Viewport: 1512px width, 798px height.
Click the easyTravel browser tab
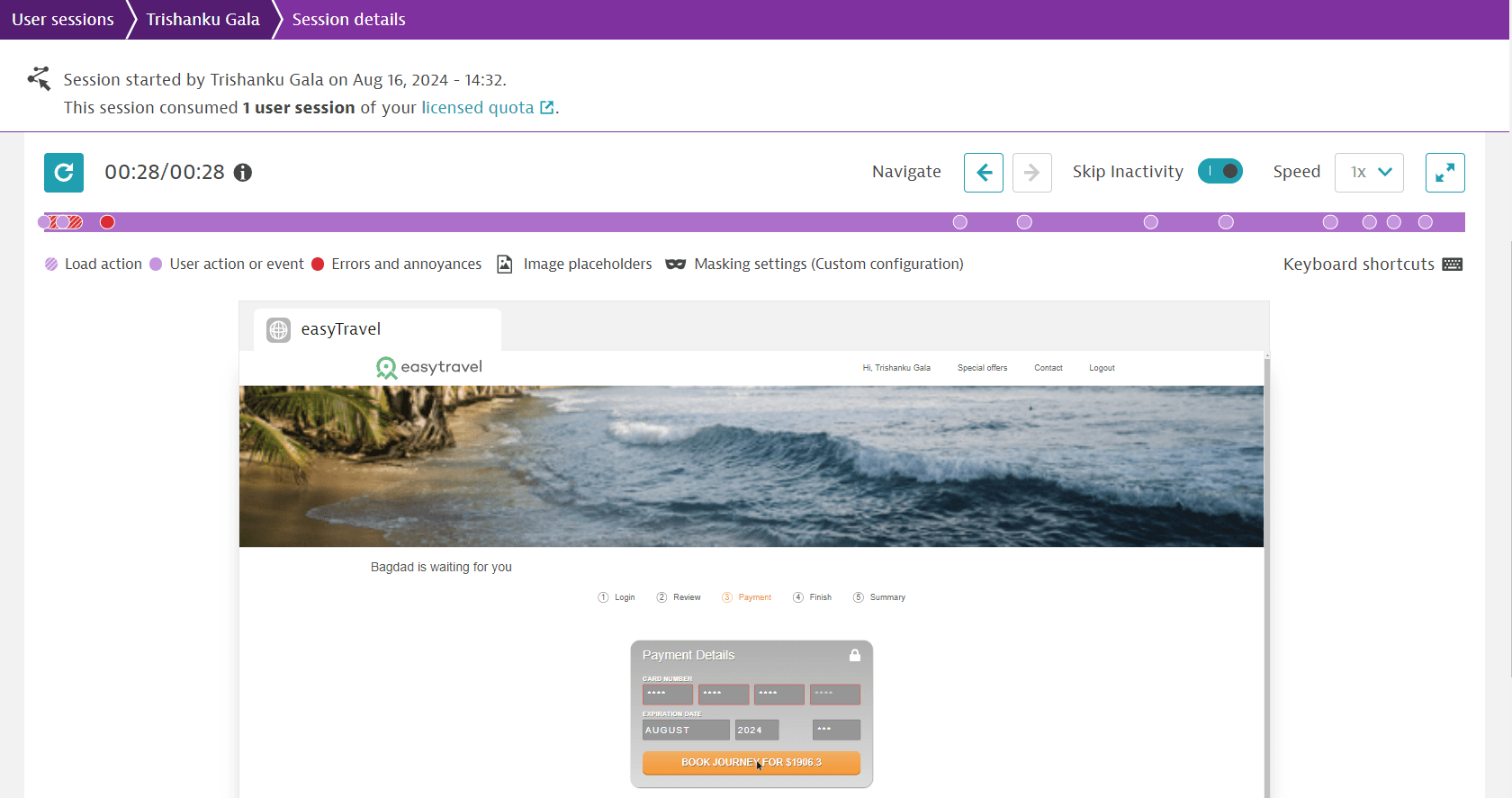[377, 330]
